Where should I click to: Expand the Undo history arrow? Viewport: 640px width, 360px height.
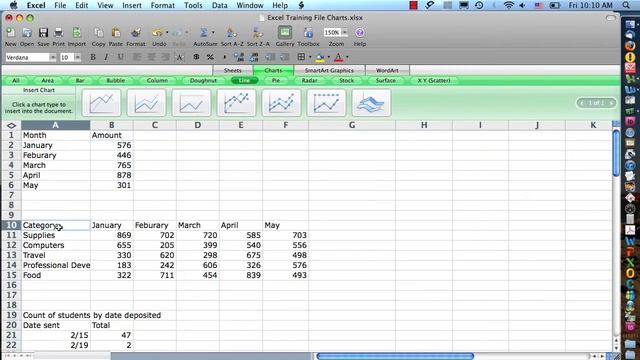click(167, 33)
